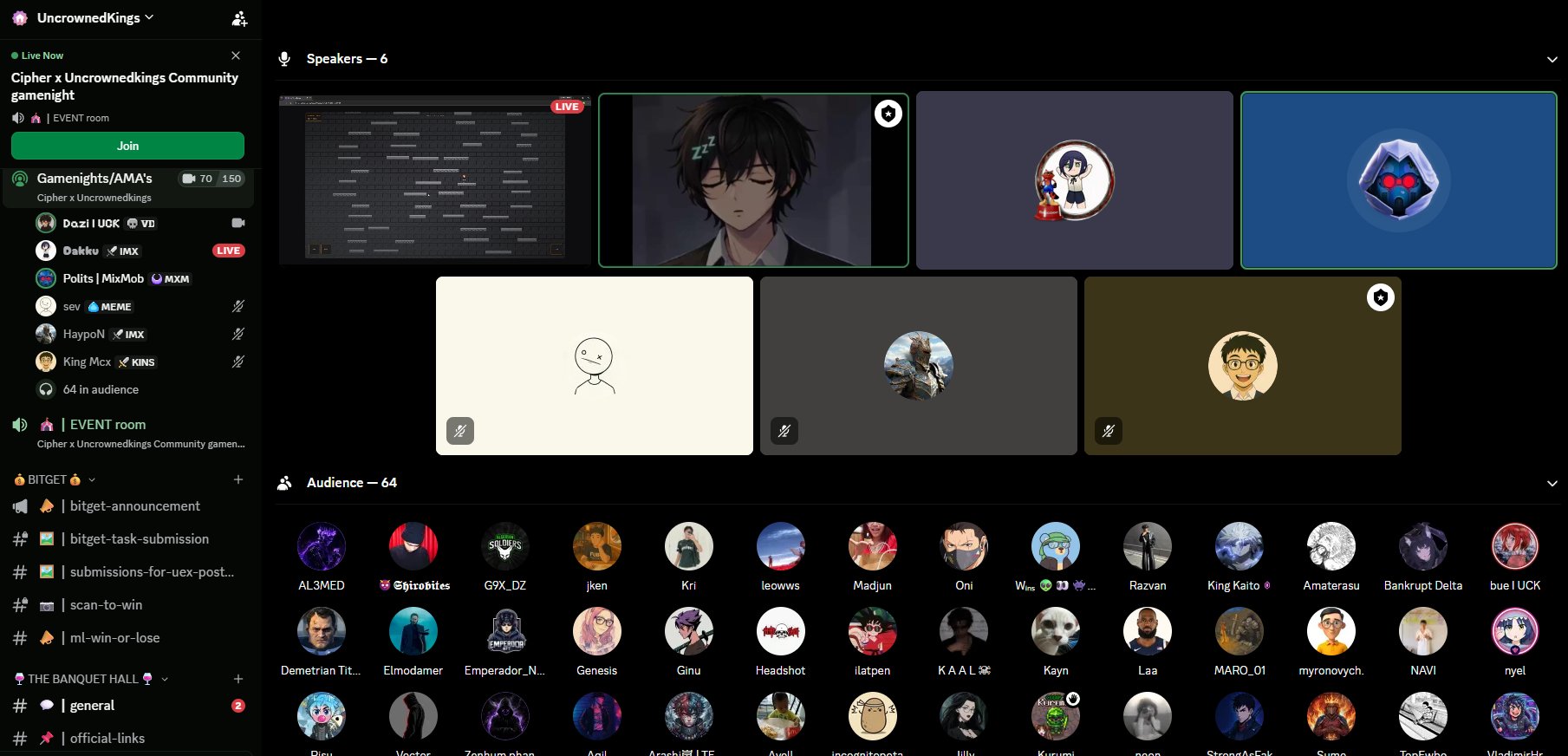Open bitget-announcement channel
The image size is (1568, 756).
click(x=127, y=506)
